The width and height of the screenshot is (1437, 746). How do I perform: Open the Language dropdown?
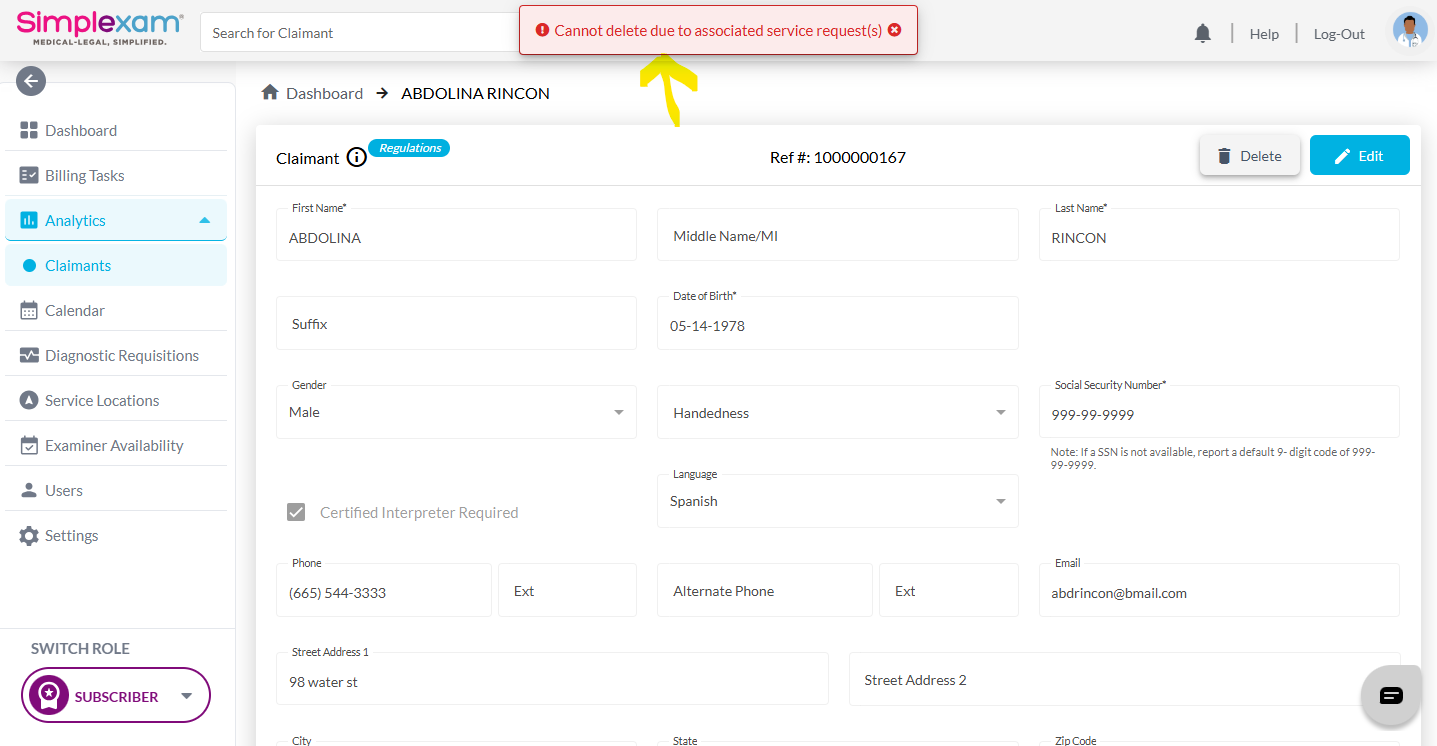click(x=838, y=501)
